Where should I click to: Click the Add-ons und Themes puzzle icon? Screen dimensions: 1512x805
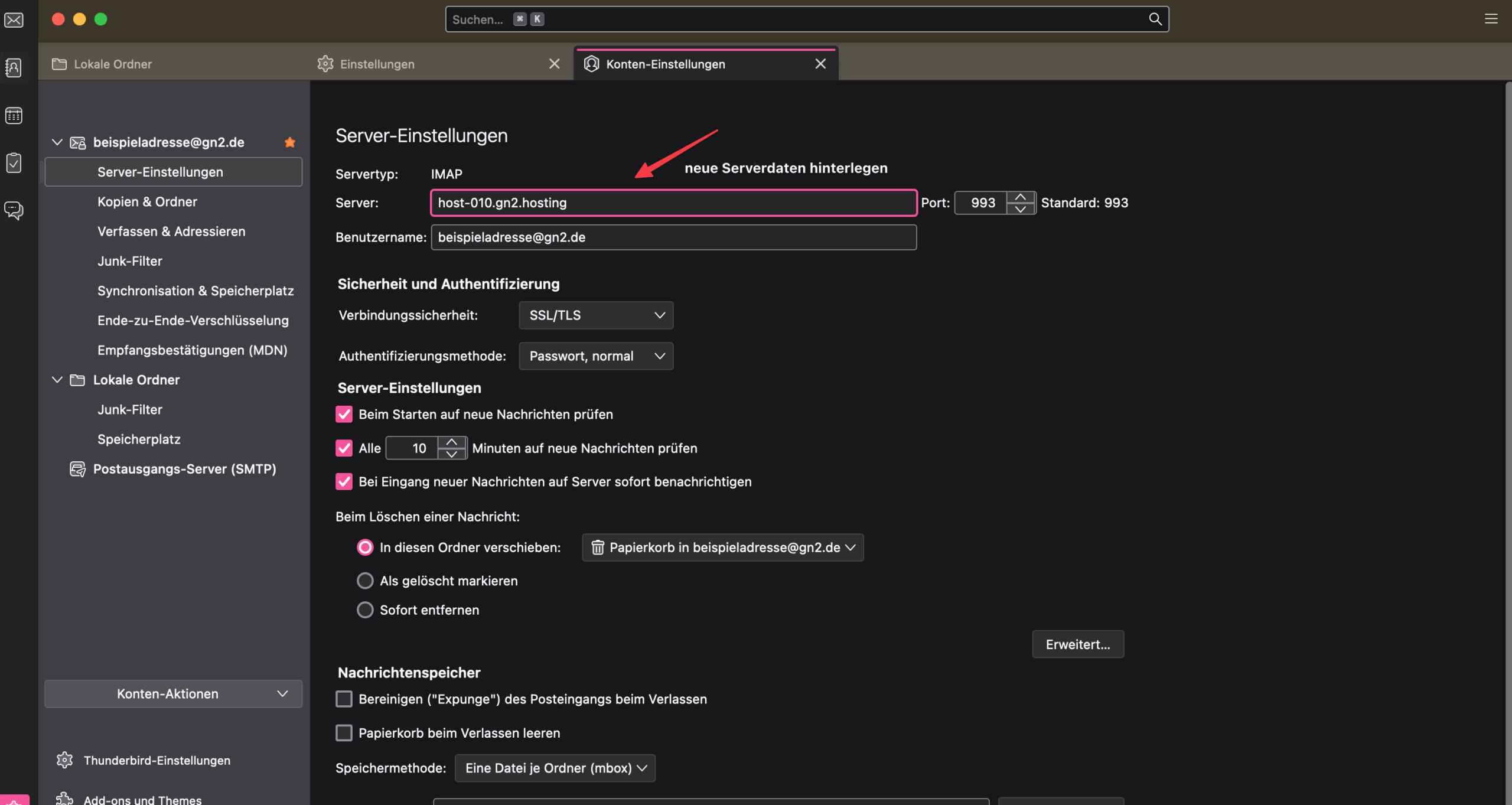pyautogui.click(x=64, y=799)
